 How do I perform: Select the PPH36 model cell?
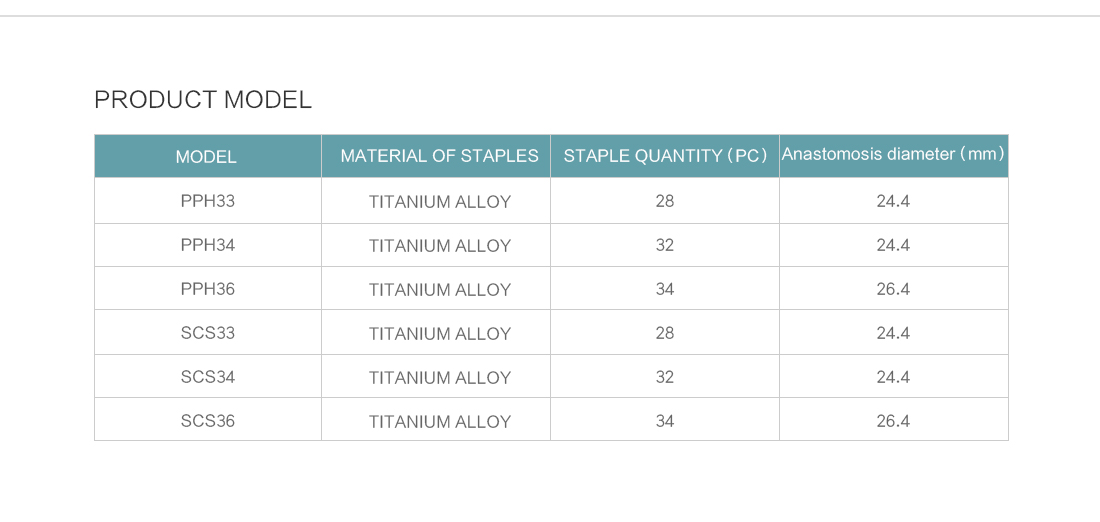[208, 289]
